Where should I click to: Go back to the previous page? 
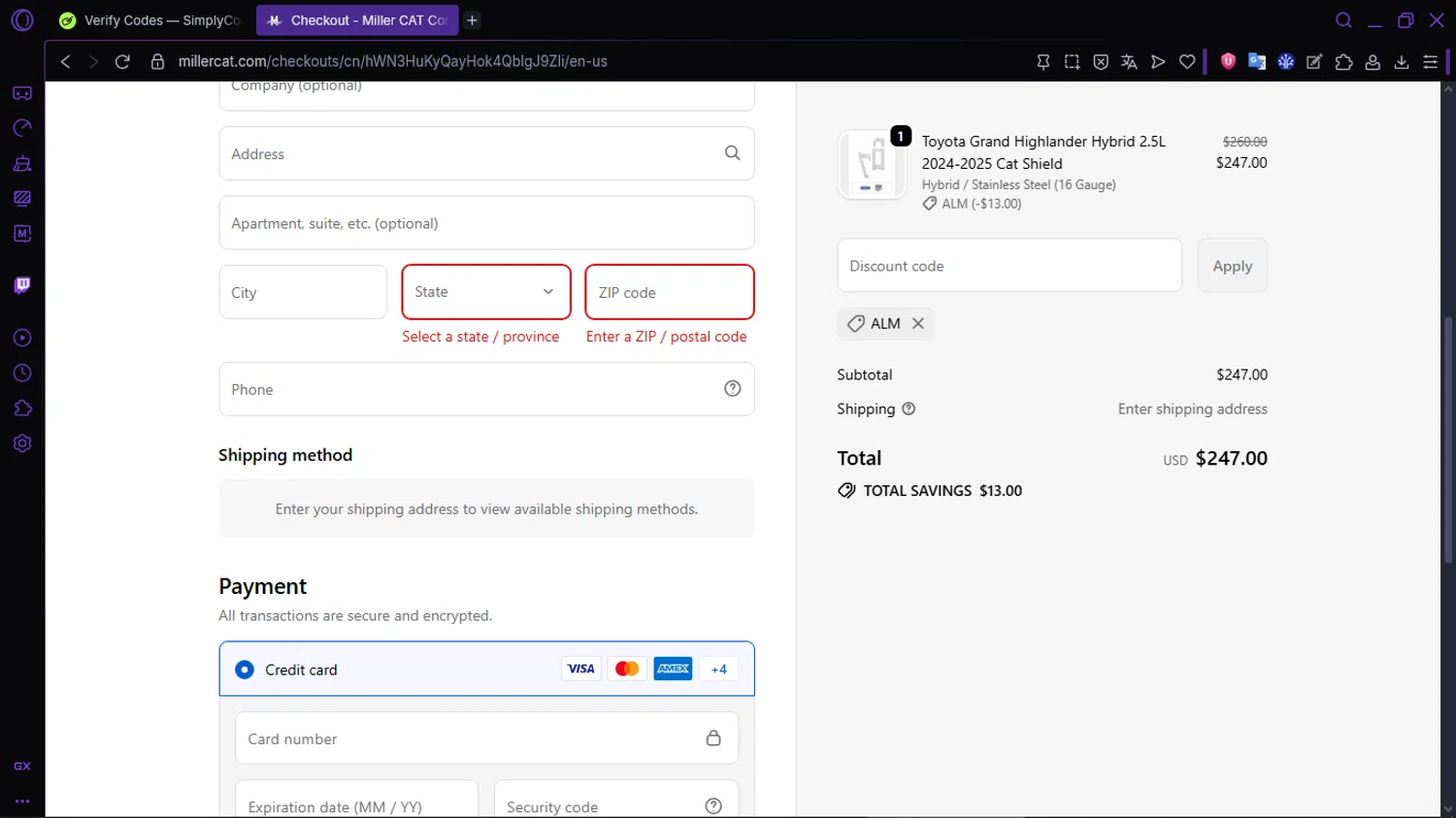[x=66, y=61]
